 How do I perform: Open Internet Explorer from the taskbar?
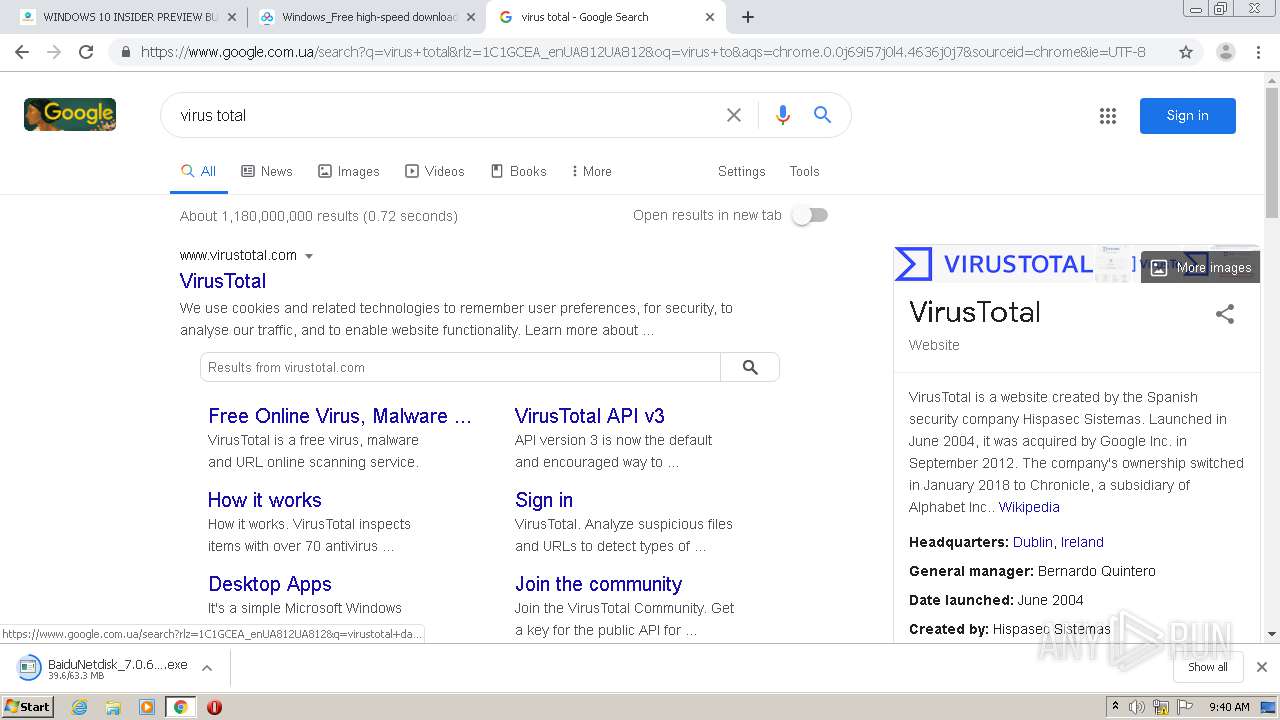click(x=80, y=707)
